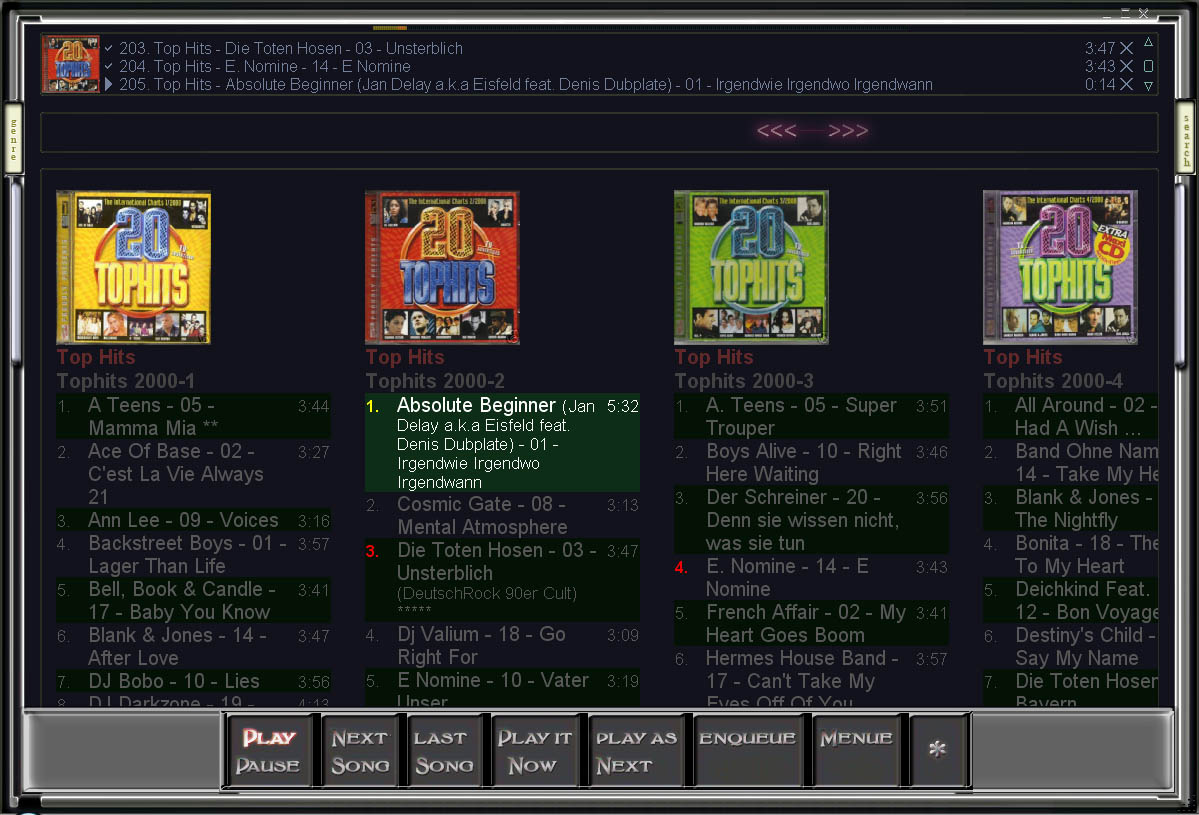Select the Tophits 2000-3 green album cover
The width and height of the screenshot is (1199, 815).
[751, 267]
